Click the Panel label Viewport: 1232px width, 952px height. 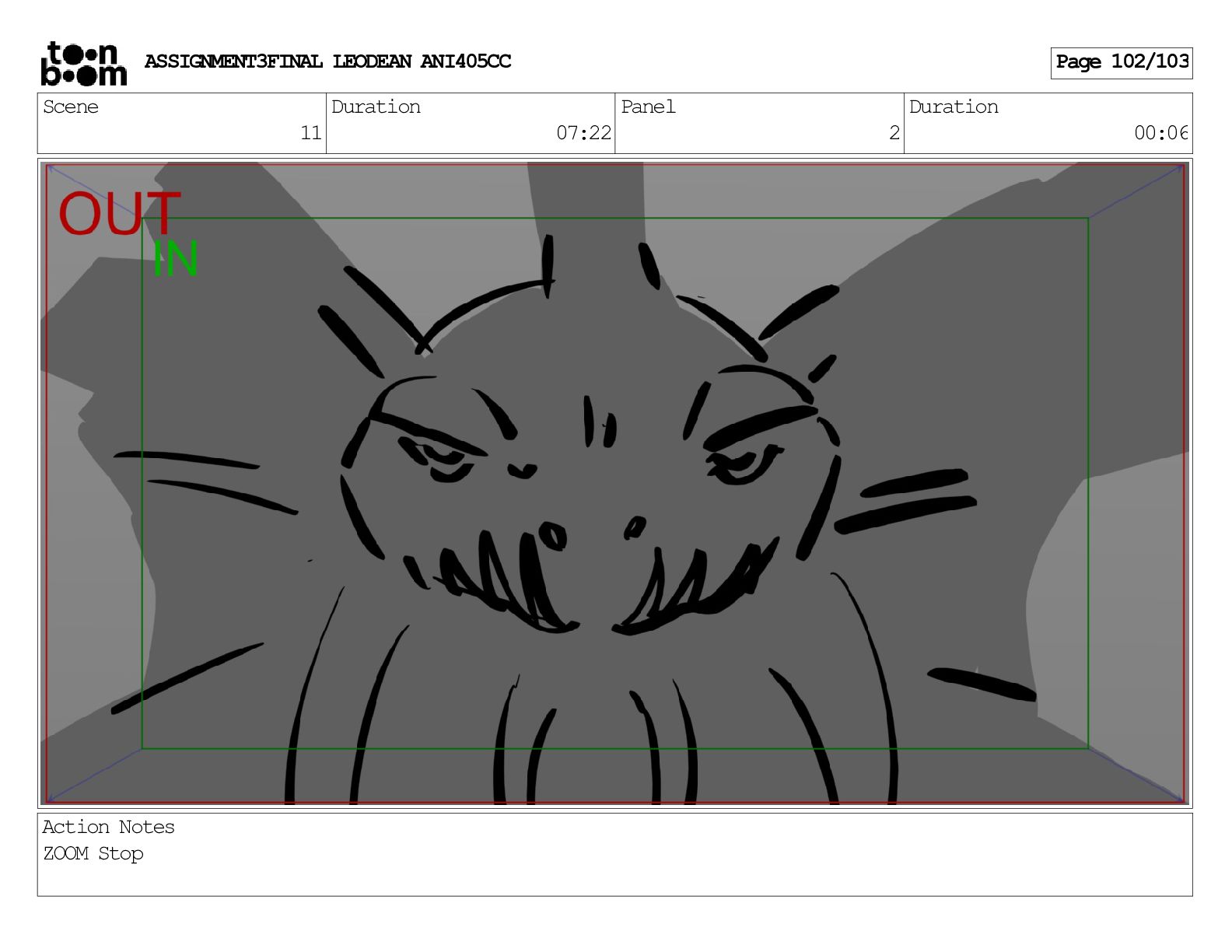tap(648, 107)
